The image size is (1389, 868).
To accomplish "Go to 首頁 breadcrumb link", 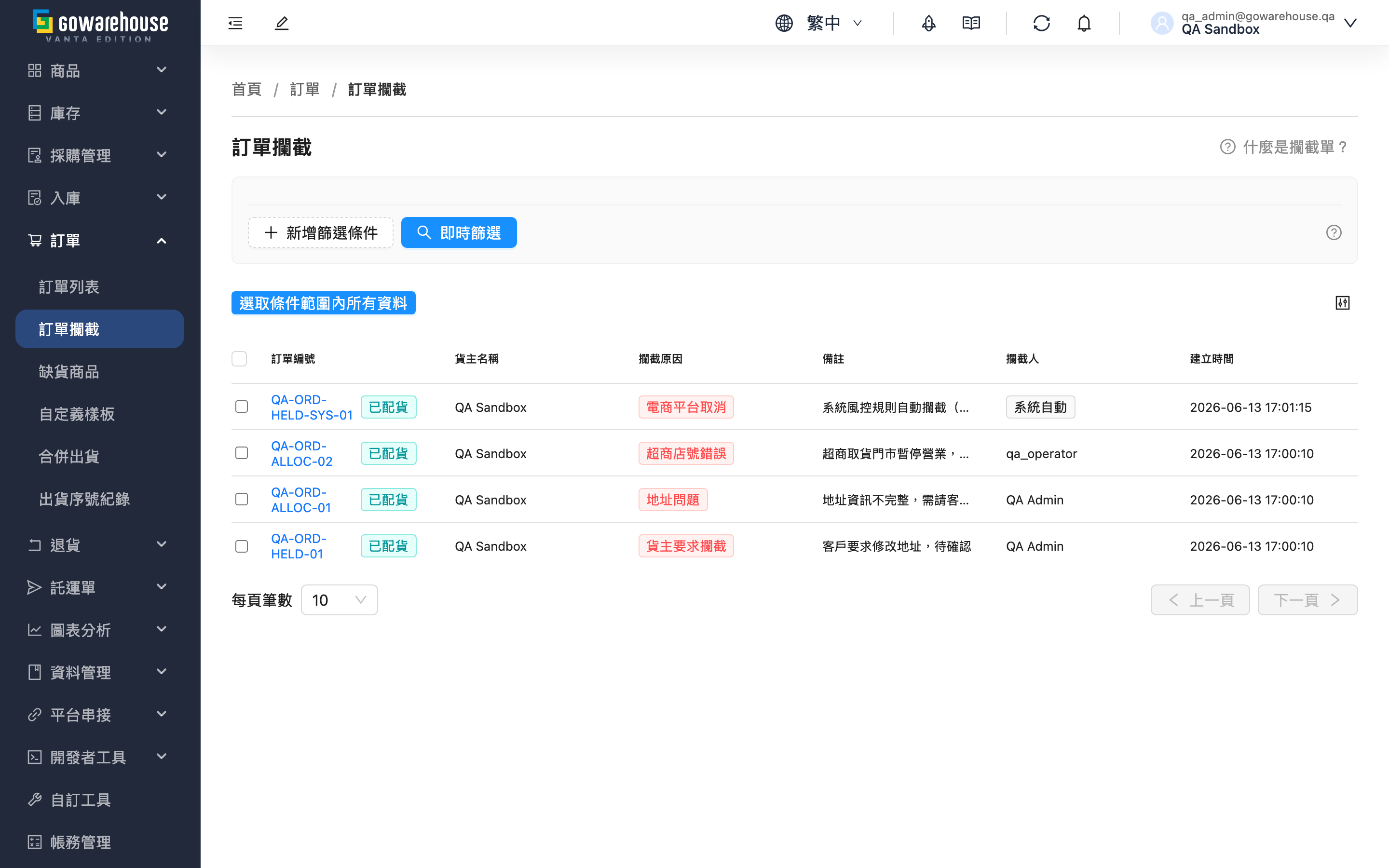I will [x=247, y=90].
